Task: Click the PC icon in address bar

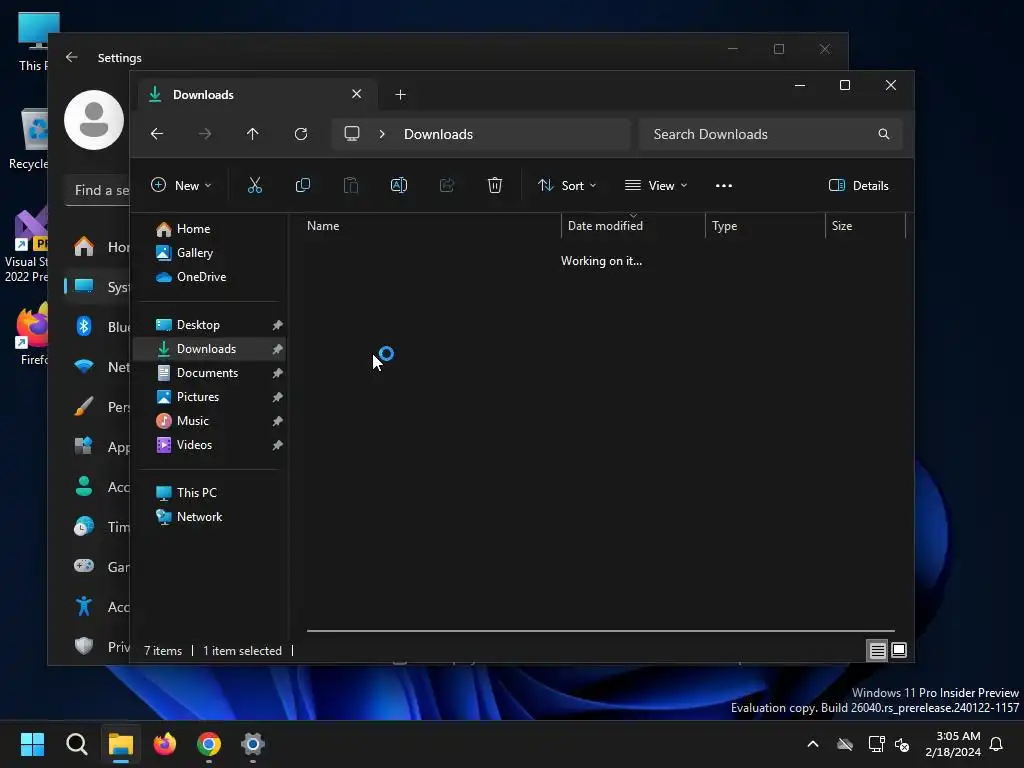Action: click(352, 134)
